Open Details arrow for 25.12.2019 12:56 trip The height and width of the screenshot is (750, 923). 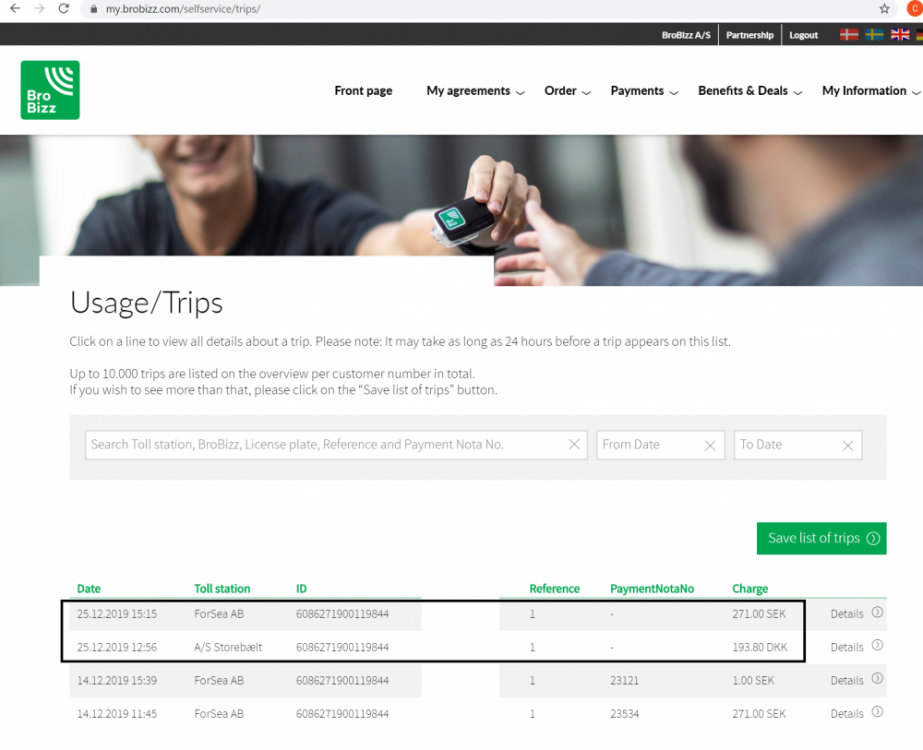tap(877, 645)
